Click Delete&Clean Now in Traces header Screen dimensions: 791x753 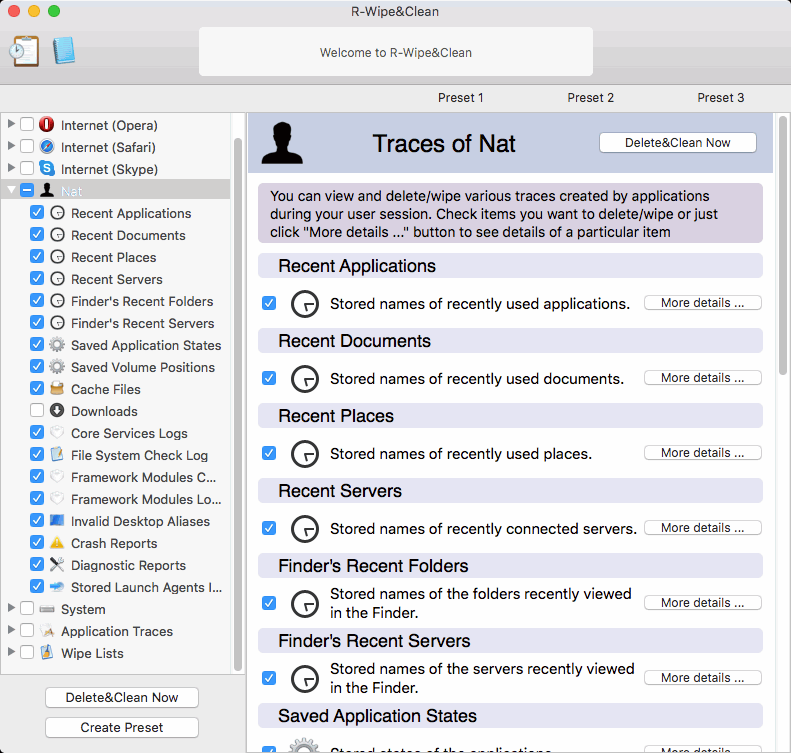pyautogui.click(x=677, y=143)
